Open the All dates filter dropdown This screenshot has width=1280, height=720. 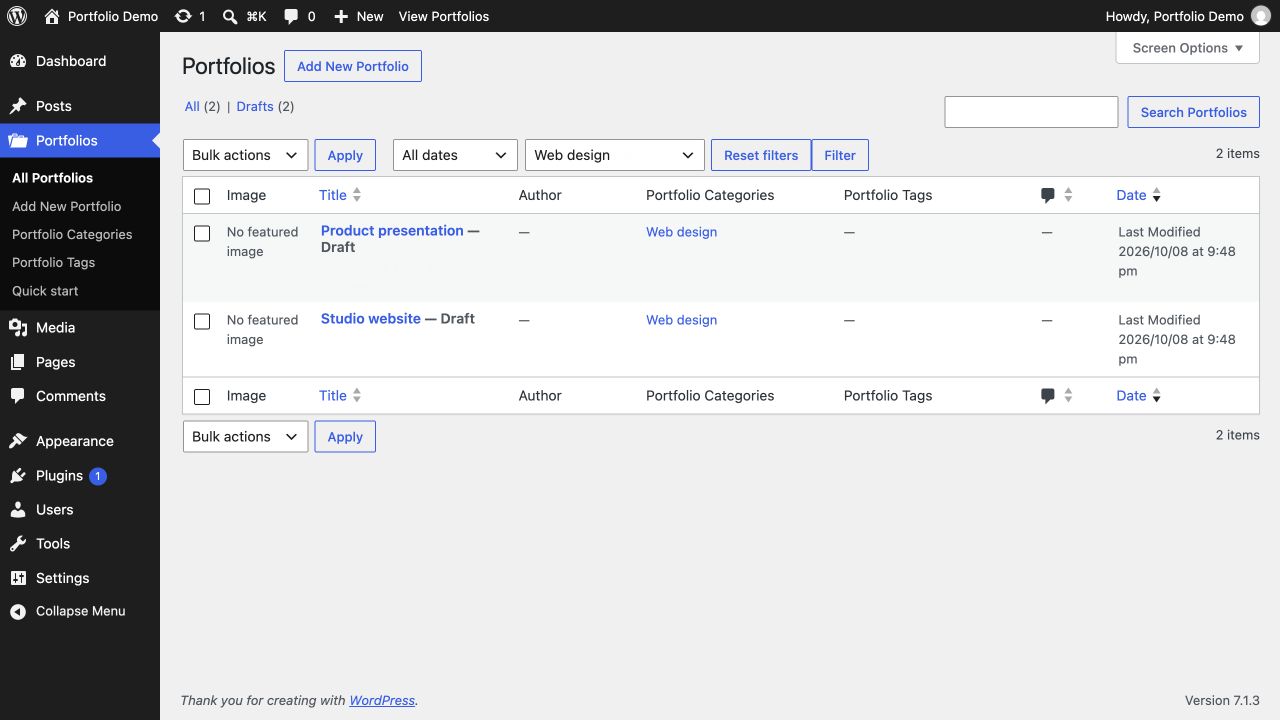tap(455, 155)
